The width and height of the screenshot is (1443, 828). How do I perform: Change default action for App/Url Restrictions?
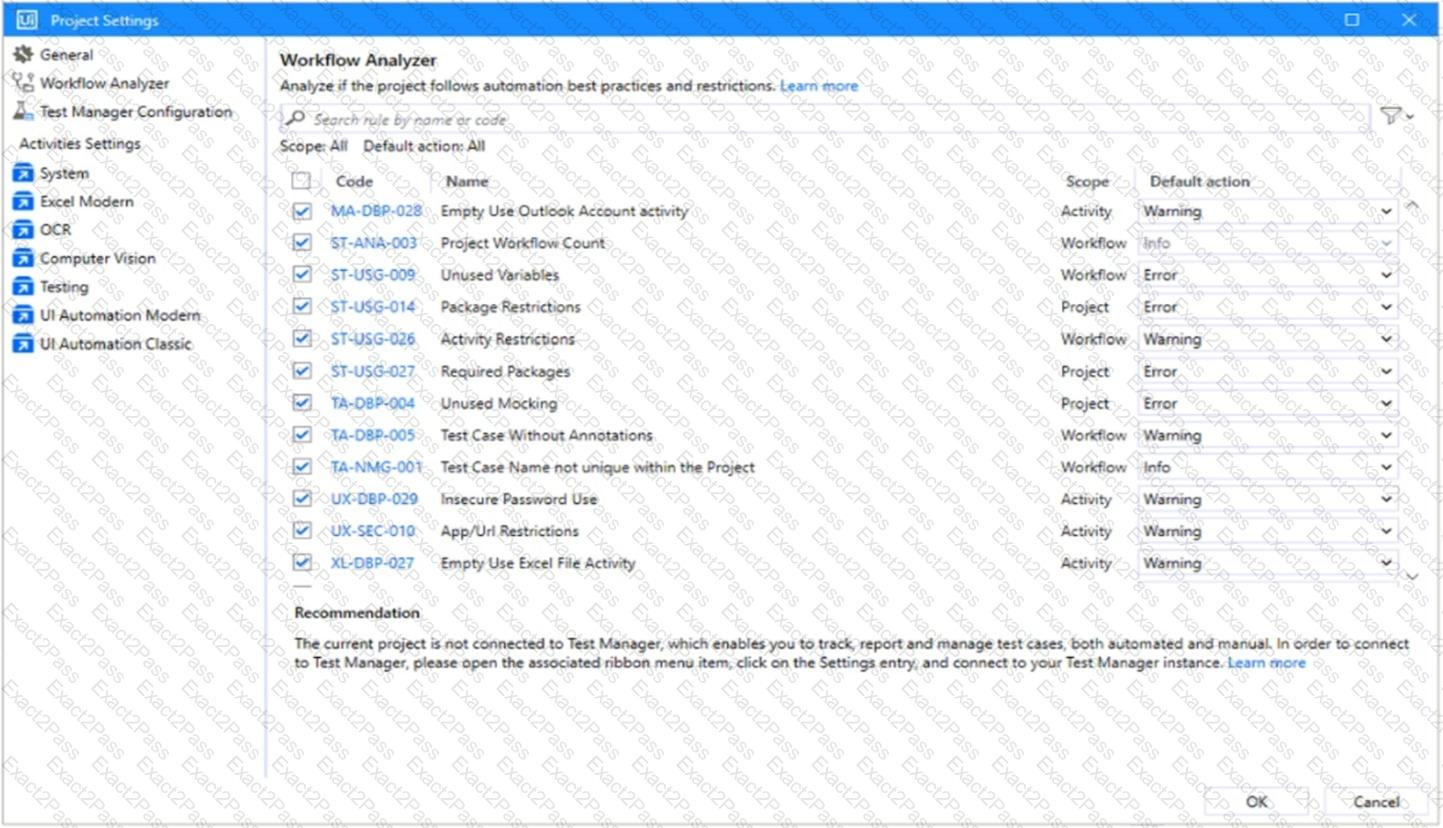pos(1267,531)
